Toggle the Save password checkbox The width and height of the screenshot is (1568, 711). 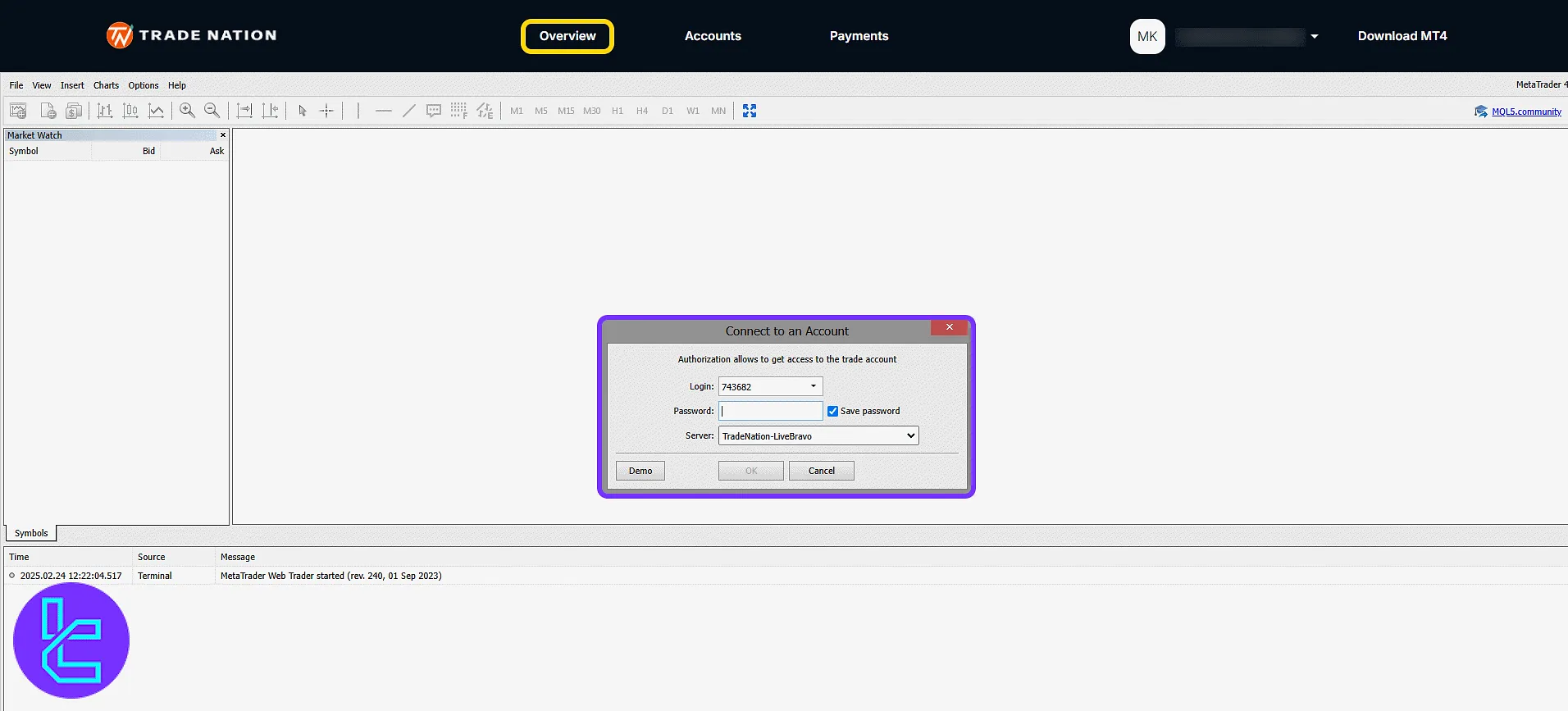[832, 411]
